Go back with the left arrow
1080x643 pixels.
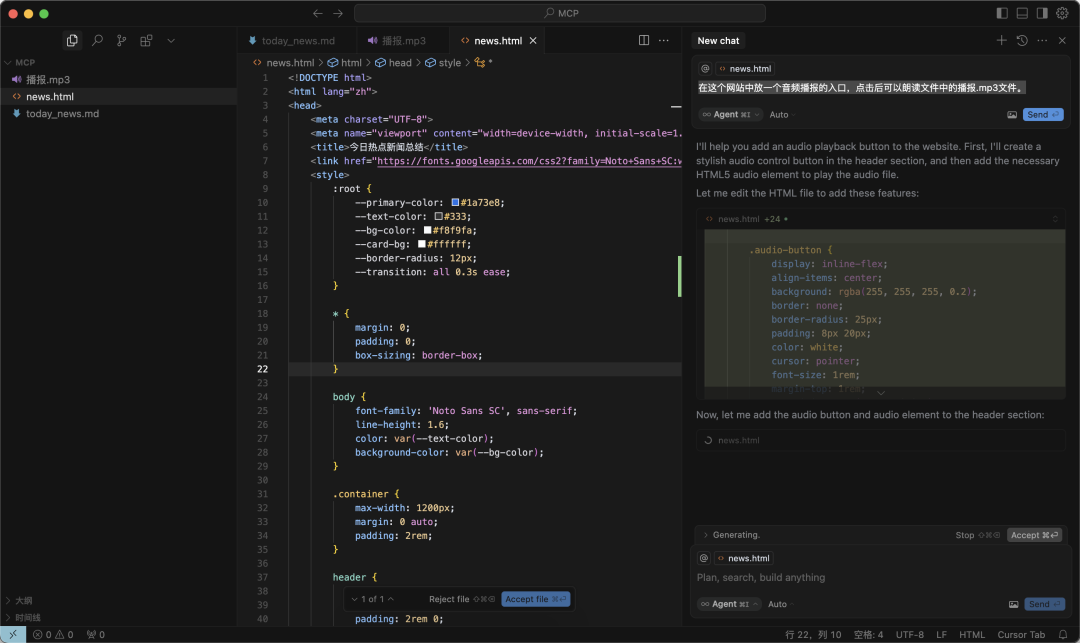click(x=318, y=13)
